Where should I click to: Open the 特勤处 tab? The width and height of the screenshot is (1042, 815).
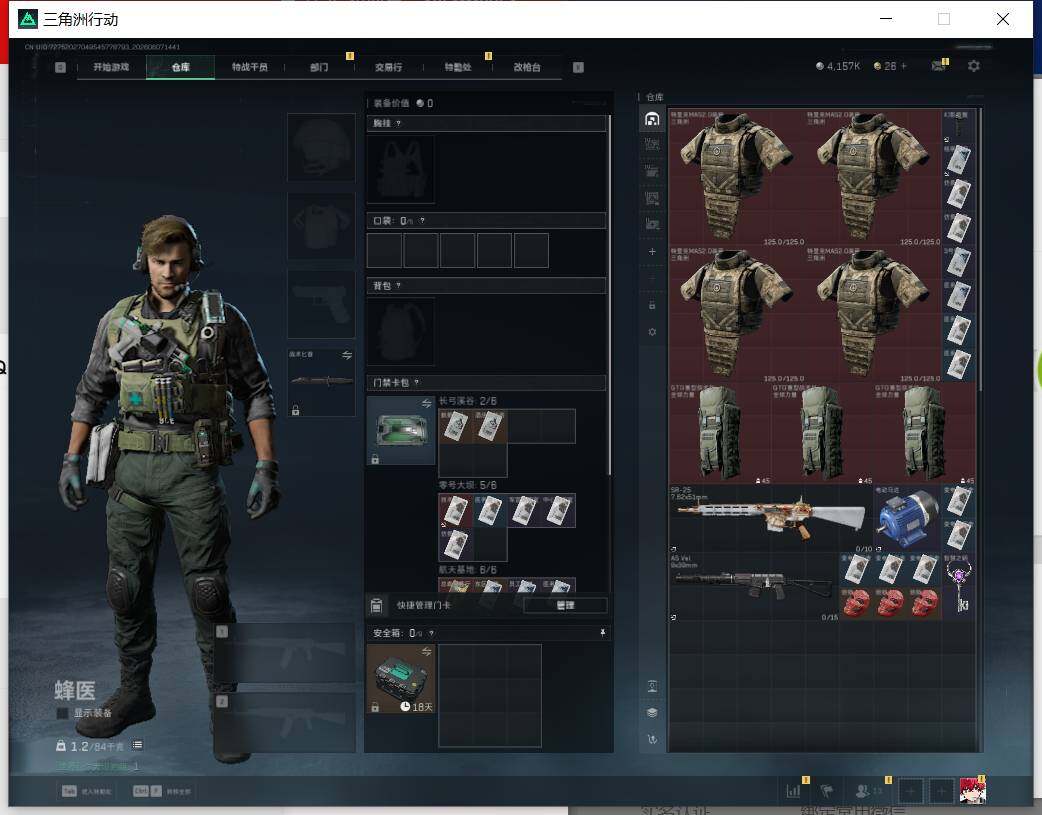point(458,67)
